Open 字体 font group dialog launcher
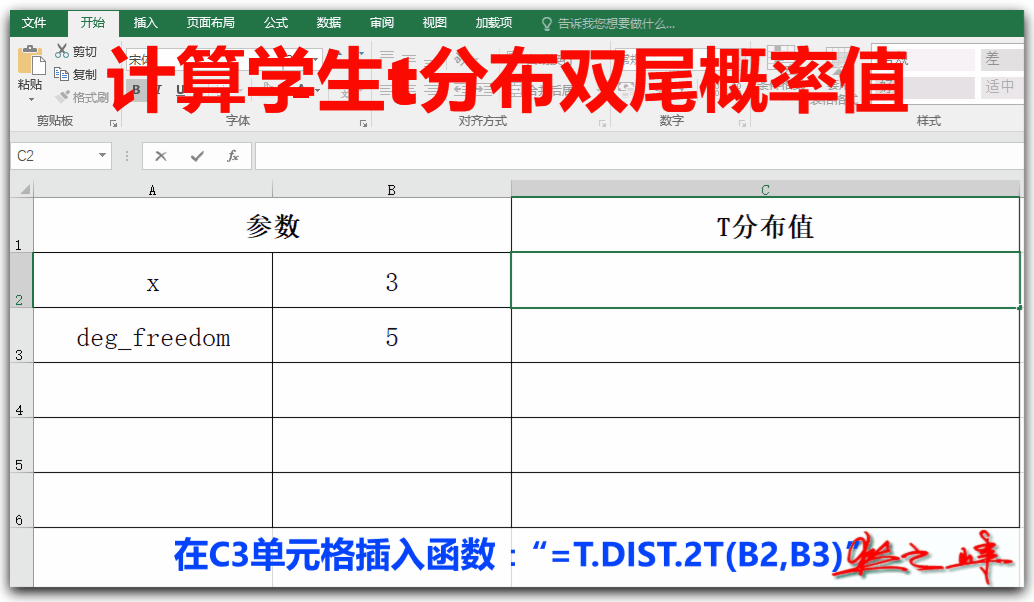Viewport: 1034px width, 602px height. (363, 123)
